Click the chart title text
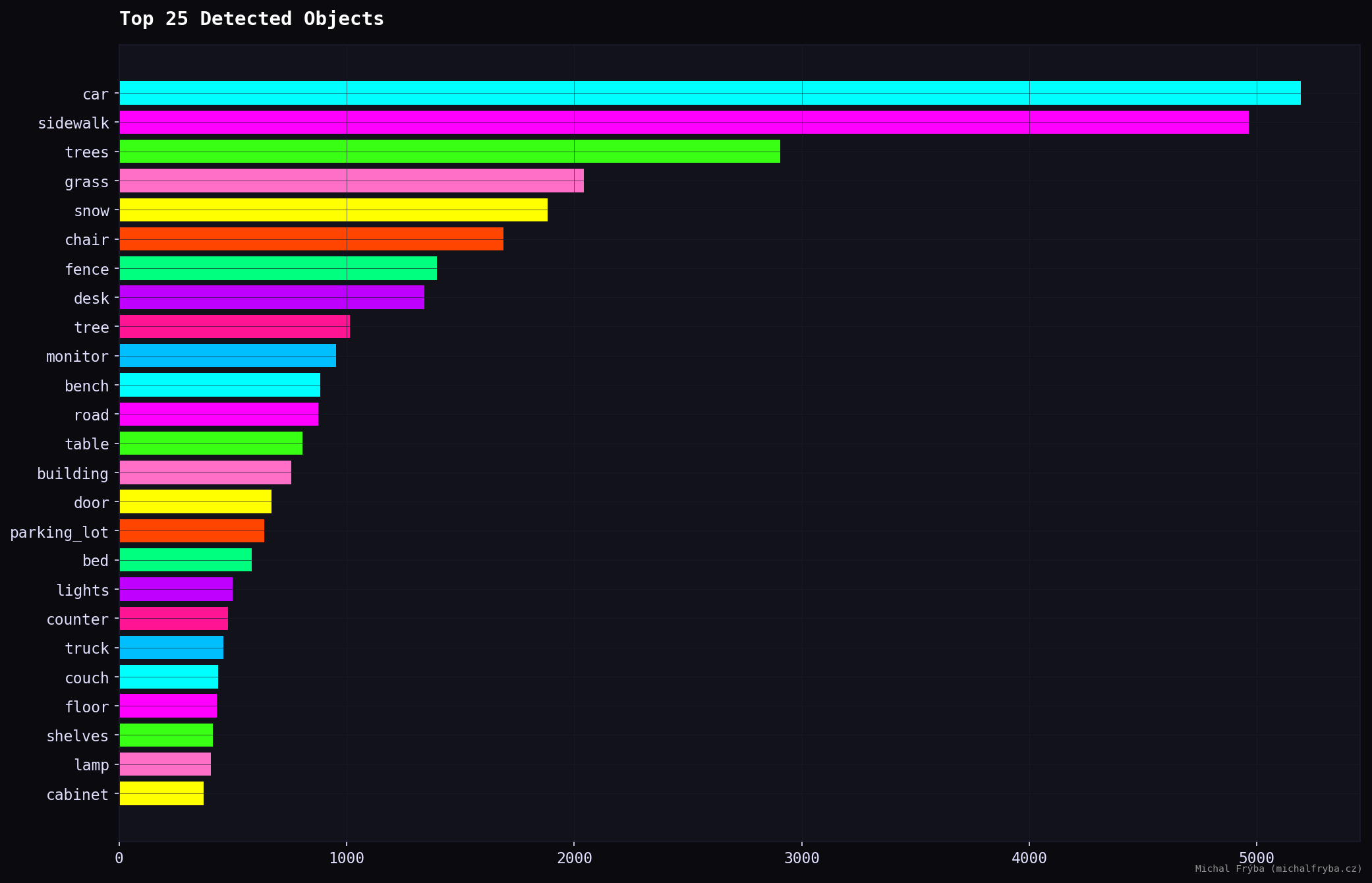This screenshot has width=1372, height=883. coord(251,18)
